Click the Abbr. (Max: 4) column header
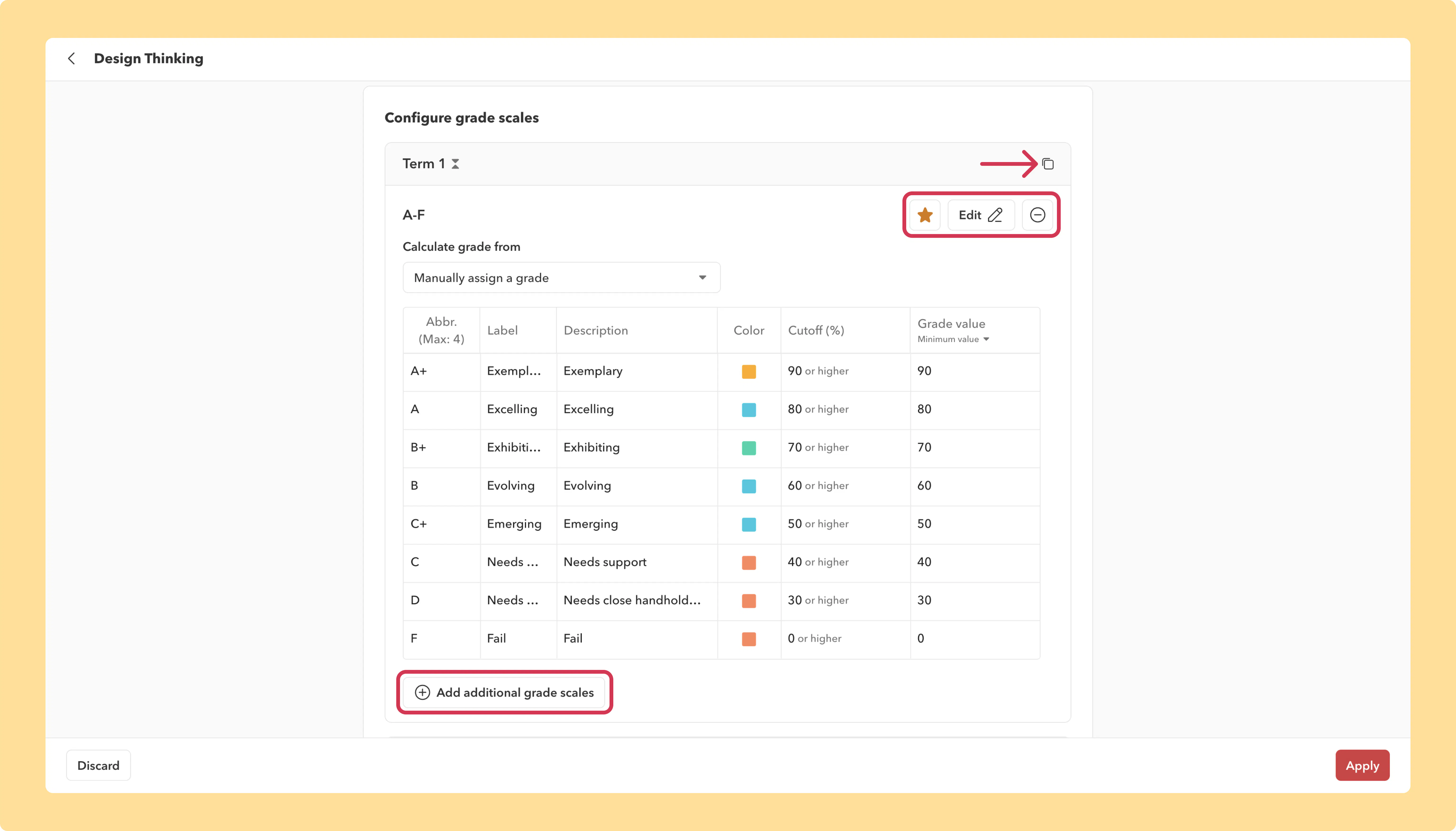 (x=441, y=330)
